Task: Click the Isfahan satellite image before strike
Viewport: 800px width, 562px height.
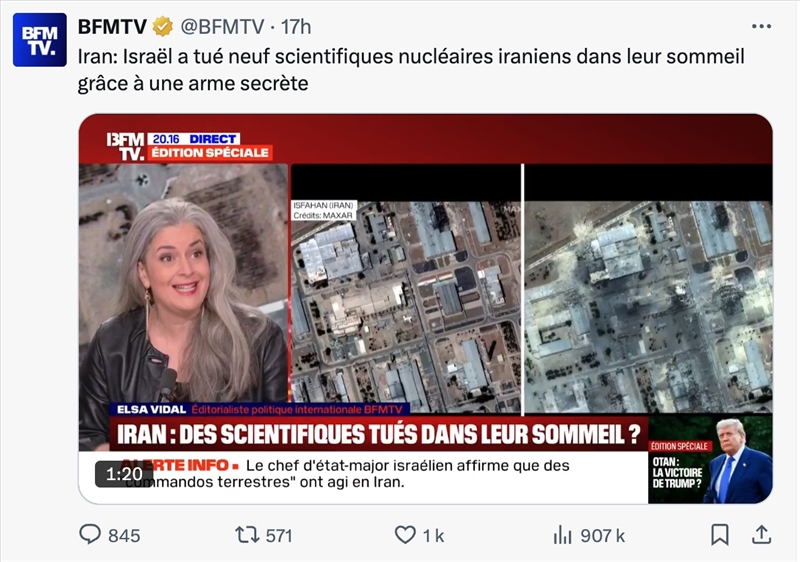Action: tap(406, 306)
